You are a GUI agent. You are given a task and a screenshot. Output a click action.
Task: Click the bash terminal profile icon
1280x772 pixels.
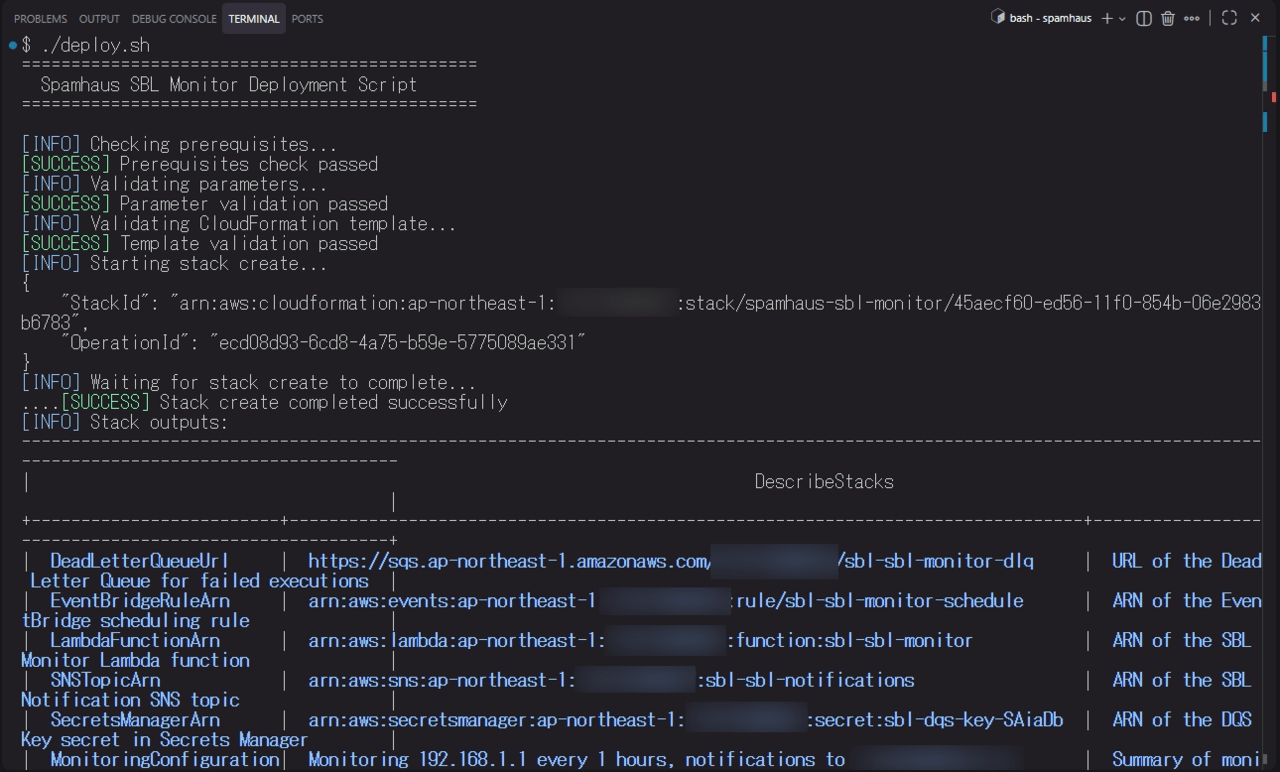[997, 18]
